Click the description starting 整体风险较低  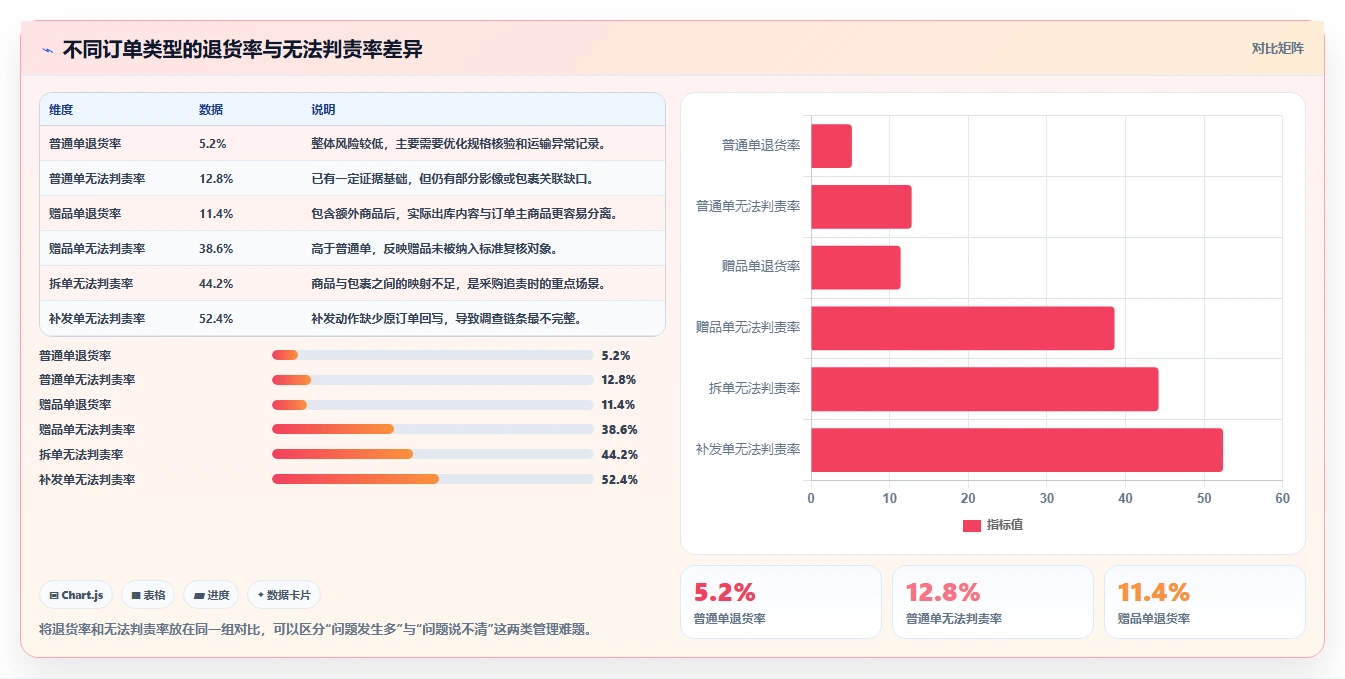460,143
